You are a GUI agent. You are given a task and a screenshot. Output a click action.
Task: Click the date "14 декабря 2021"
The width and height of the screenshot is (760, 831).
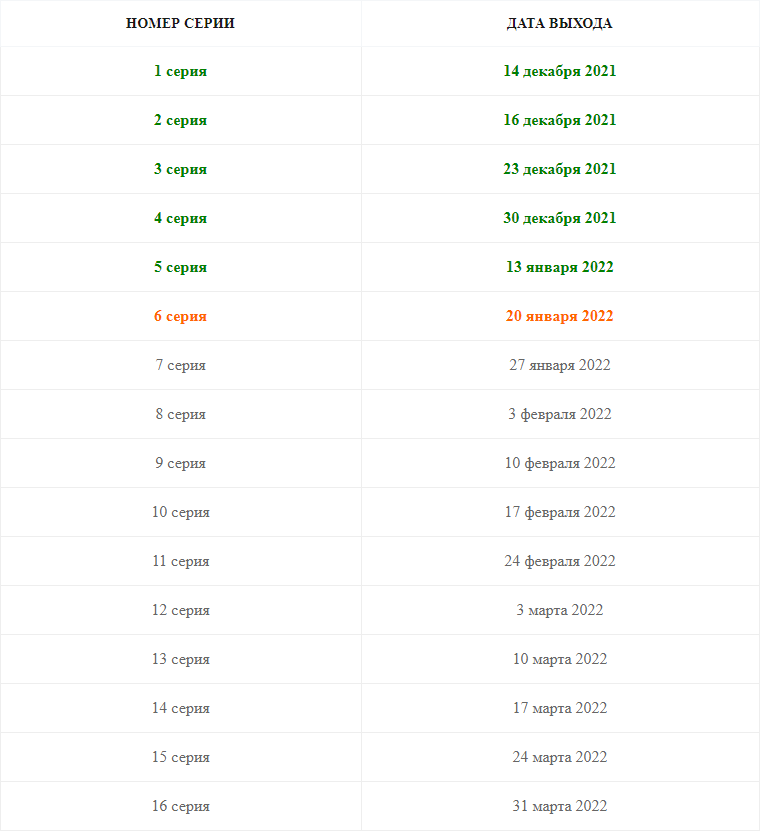[x=560, y=71]
